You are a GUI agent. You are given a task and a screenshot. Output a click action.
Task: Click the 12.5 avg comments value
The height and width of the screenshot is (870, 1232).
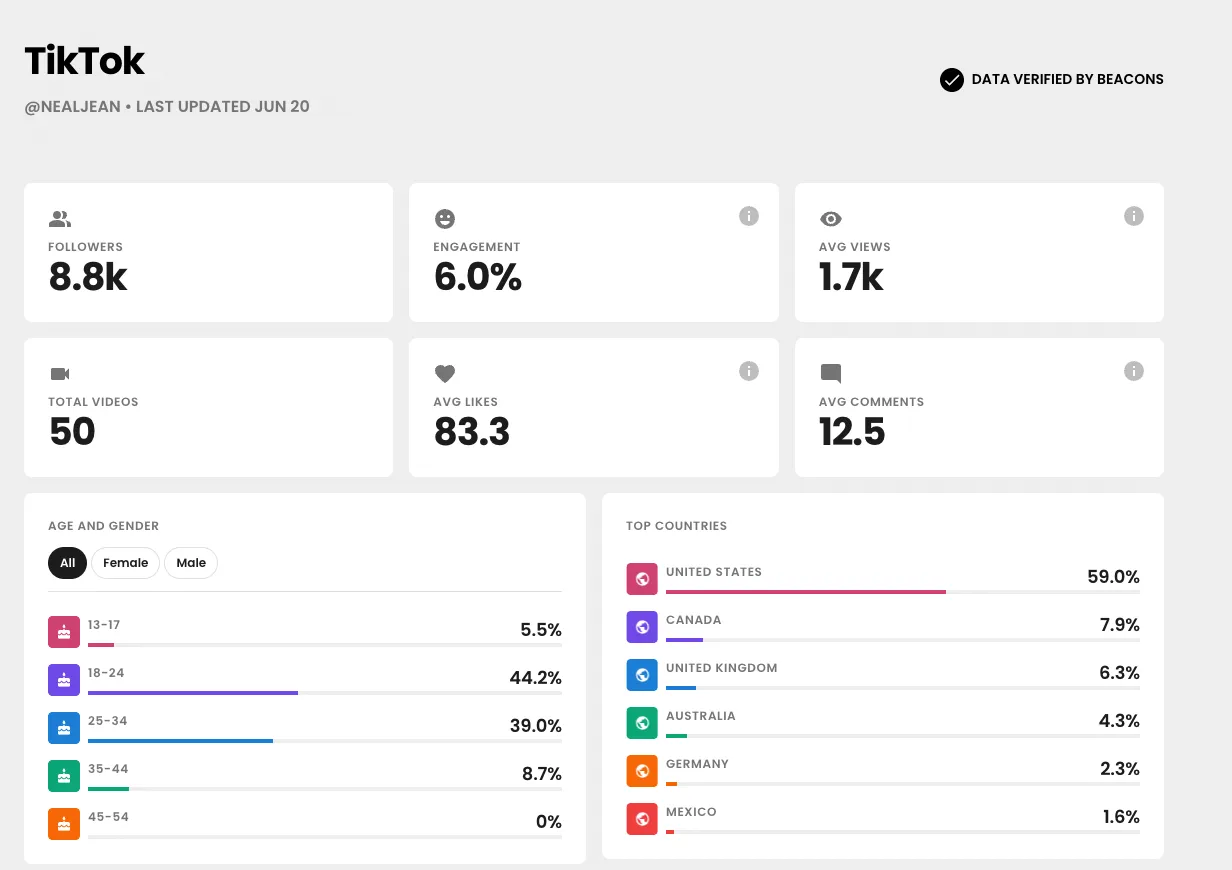[x=852, y=432]
